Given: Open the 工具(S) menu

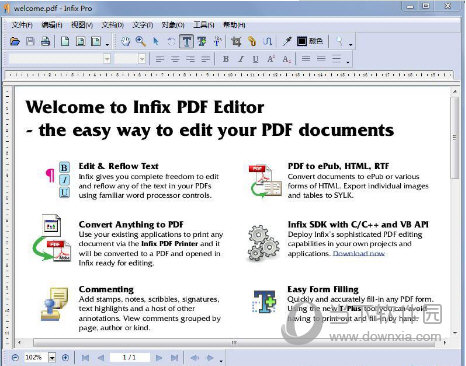Looking at the screenshot, I should coord(204,25).
